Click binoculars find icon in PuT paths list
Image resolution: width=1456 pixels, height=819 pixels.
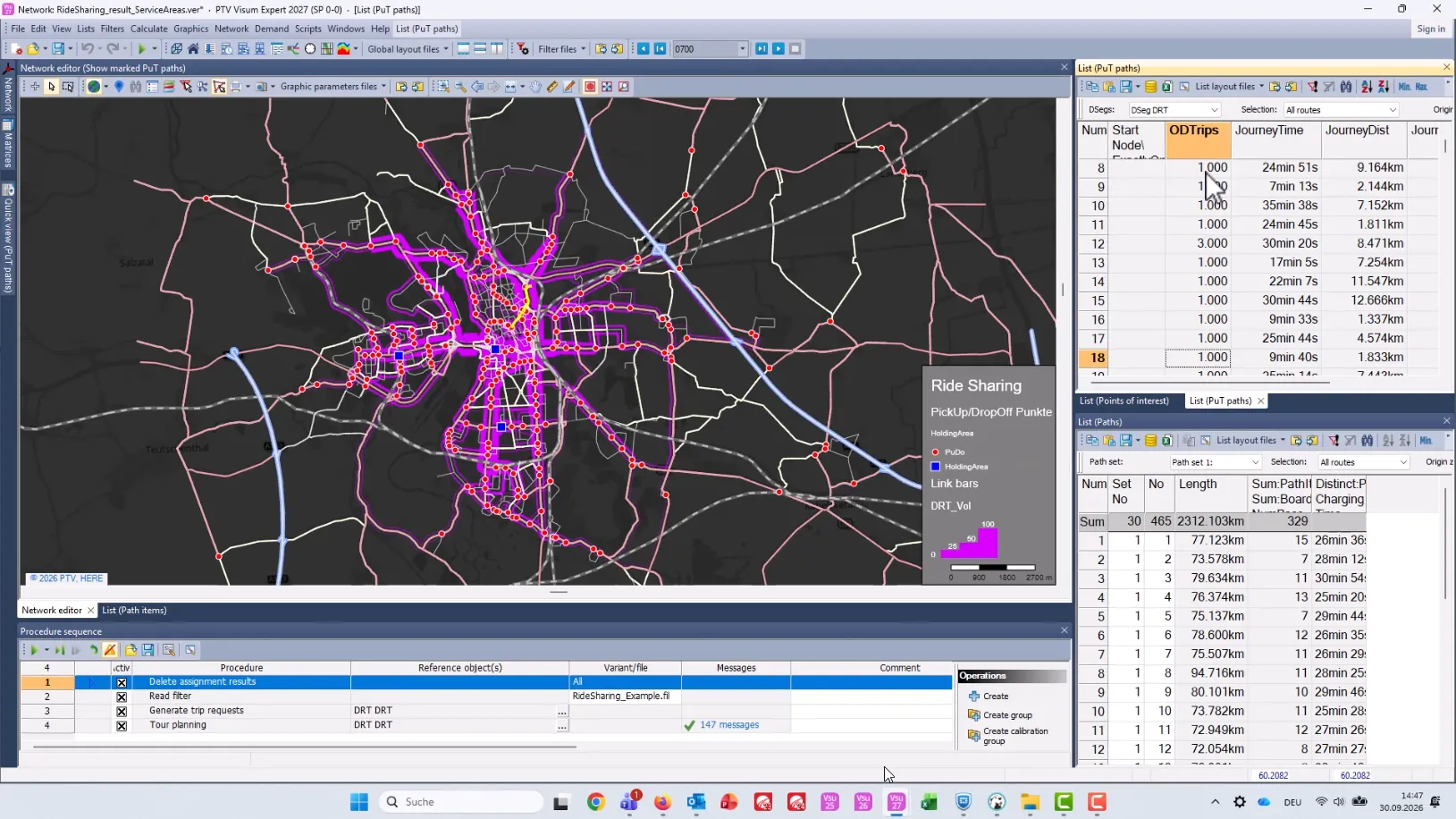tap(1346, 87)
